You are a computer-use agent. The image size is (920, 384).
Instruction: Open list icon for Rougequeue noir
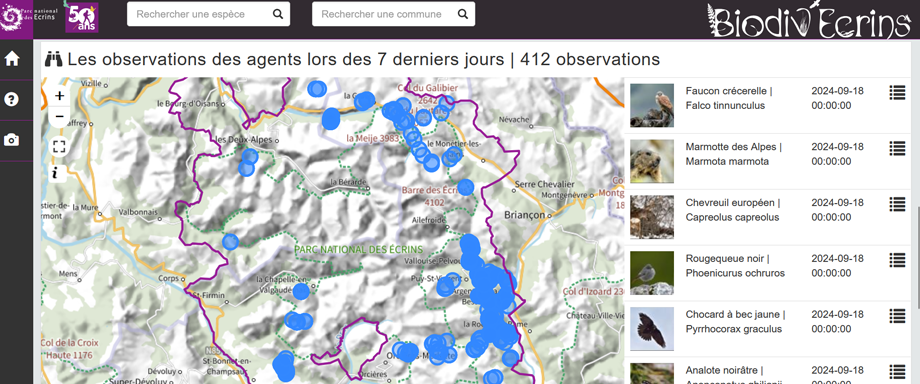pos(897,260)
